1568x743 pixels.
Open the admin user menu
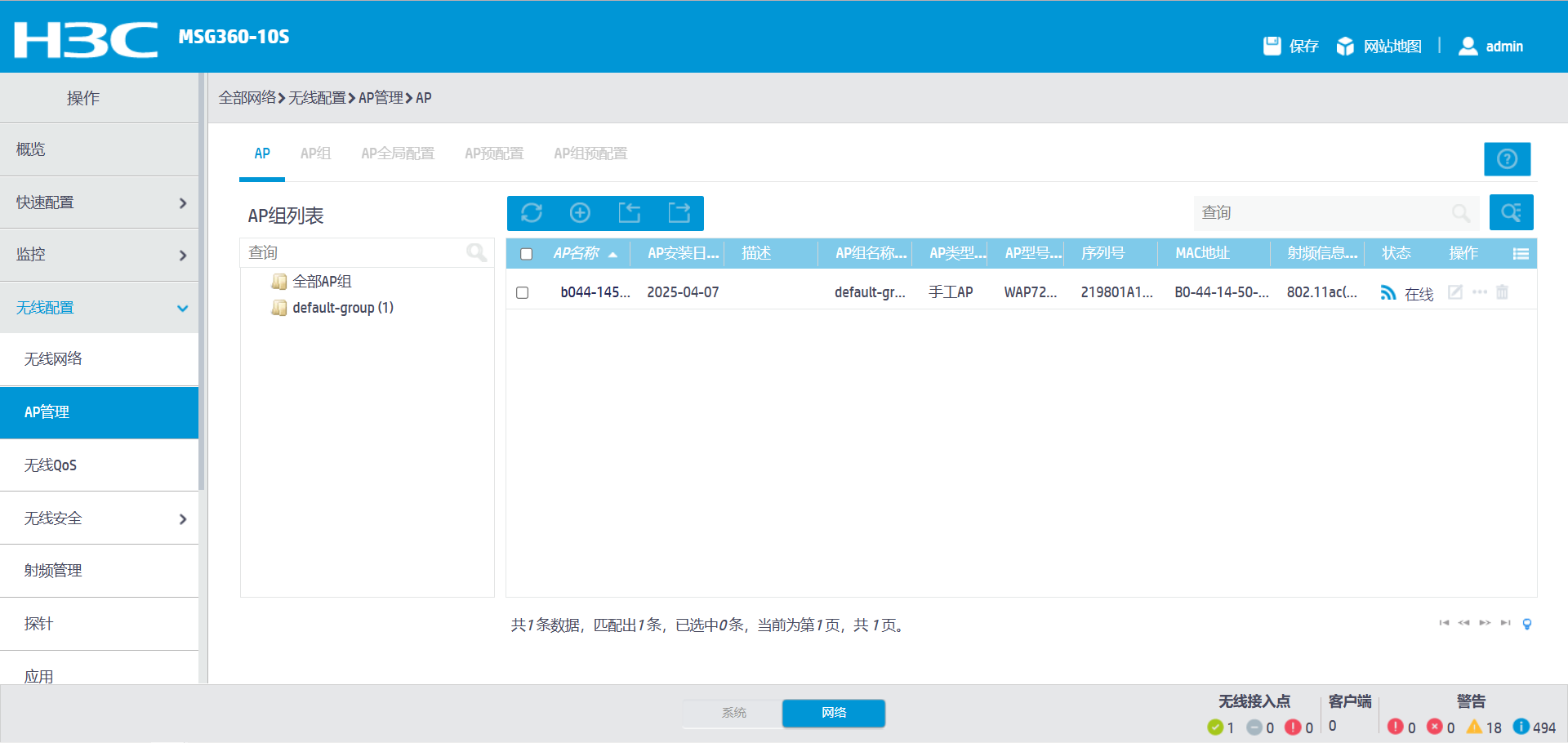1491,46
